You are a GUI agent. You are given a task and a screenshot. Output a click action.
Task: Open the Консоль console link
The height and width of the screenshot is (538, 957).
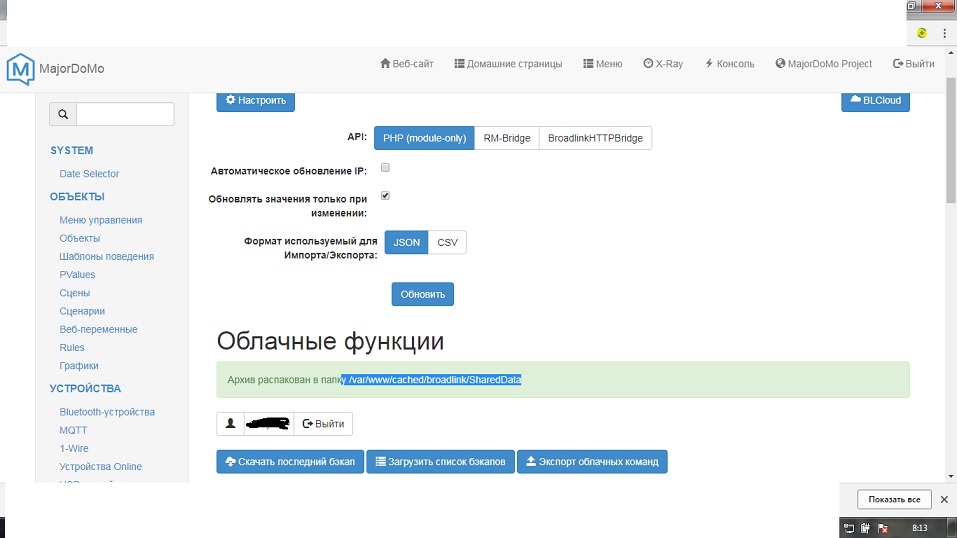[729, 64]
